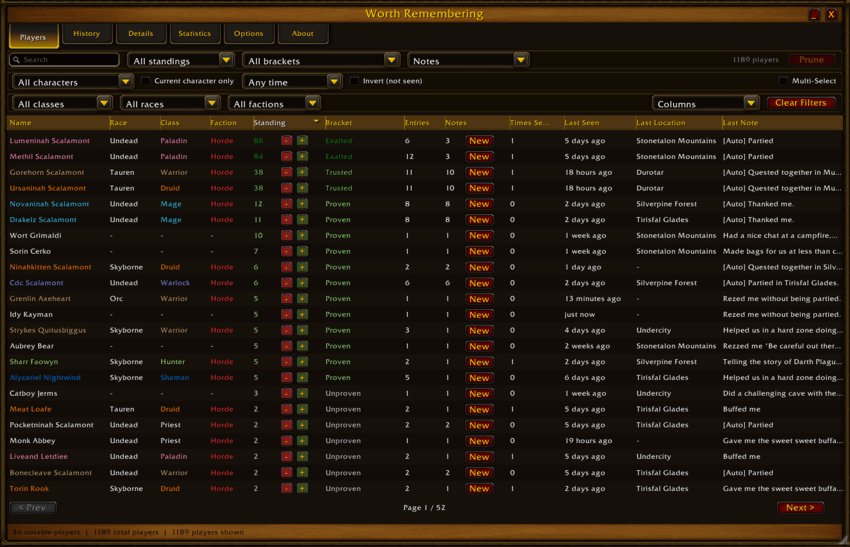Click green plus icon on Wort Grimaldi row
Screen dimensions: 850x547
tap(302, 235)
